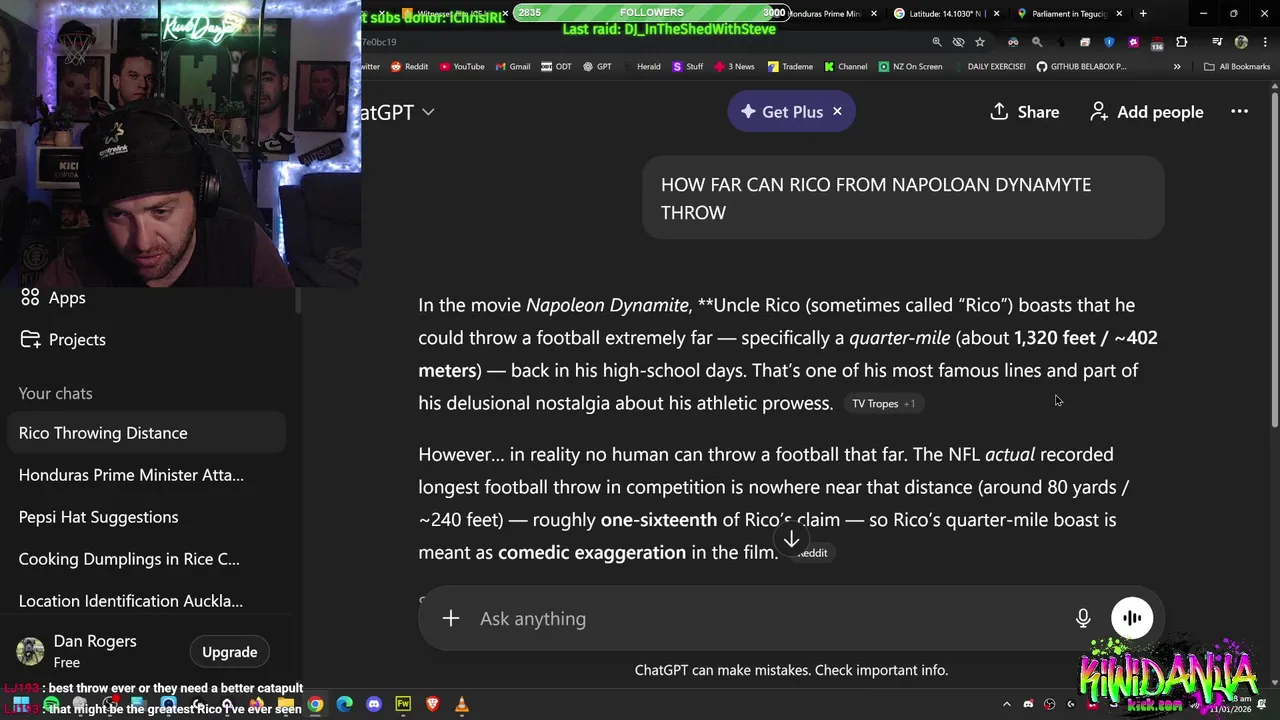Click the extension icon with the 136 badge
Screen dimensions: 1280x720
tap(1157, 43)
